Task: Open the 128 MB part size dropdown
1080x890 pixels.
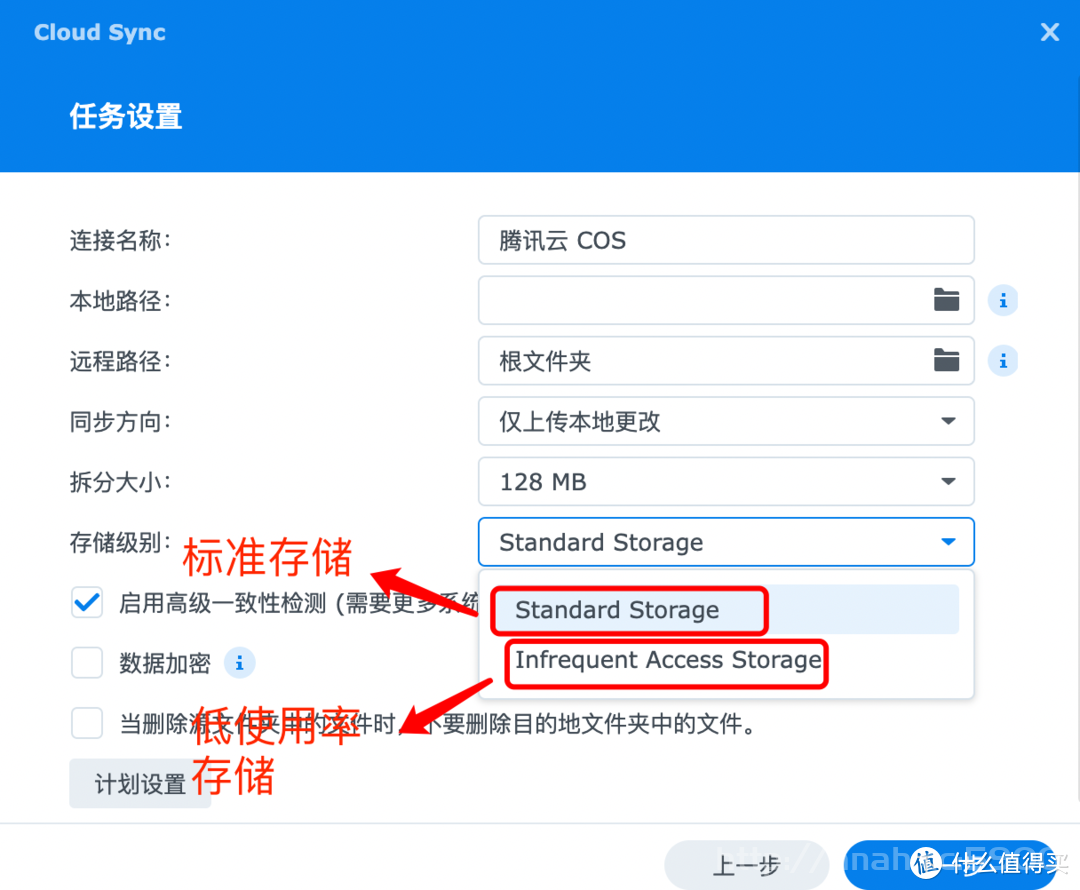Action: pyautogui.click(x=726, y=482)
